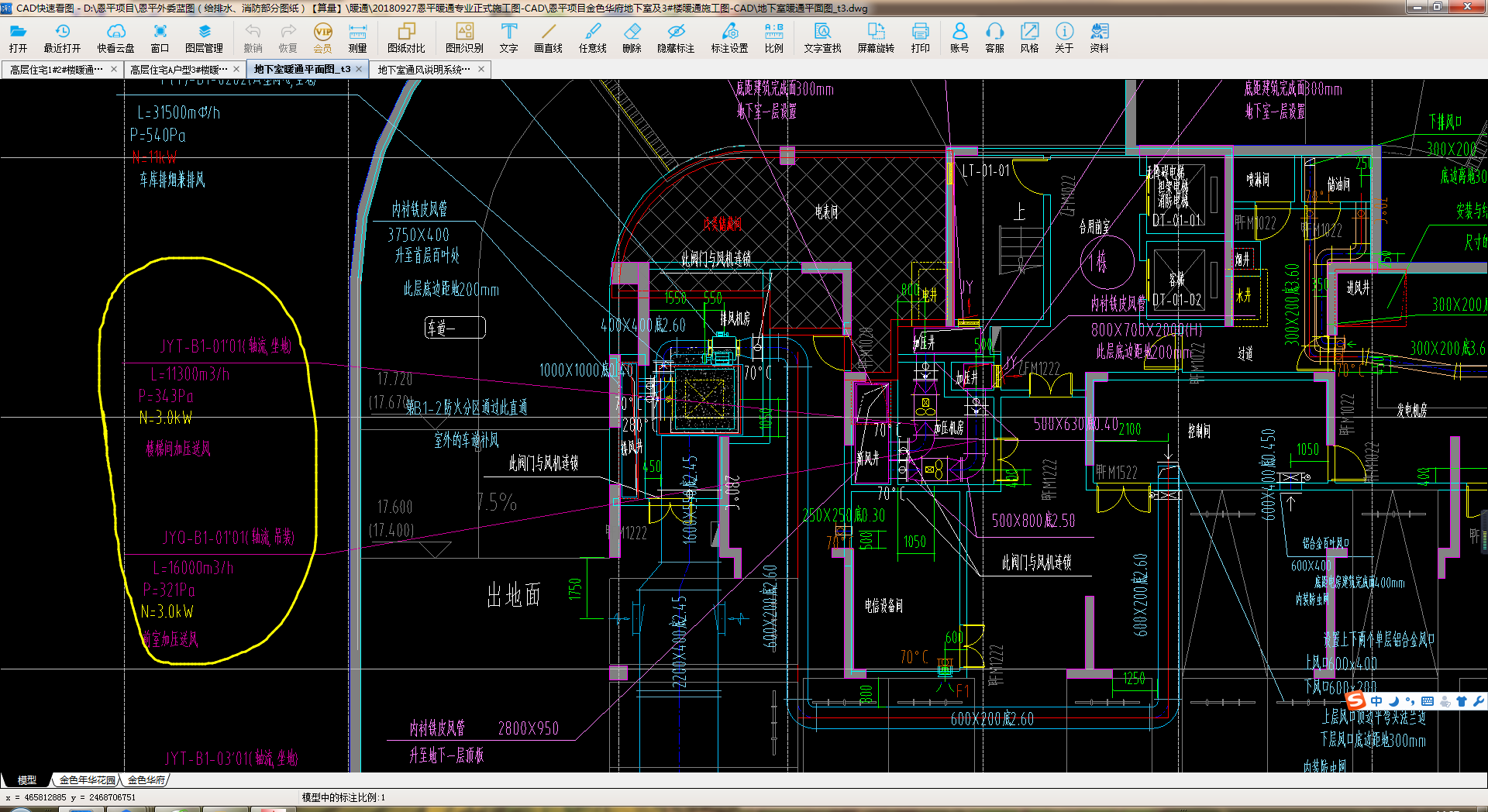Select the 地下室暖通平面图_t3 tab
This screenshot has height=812, width=1488.
pyautogui.click(x=302, y=69)
